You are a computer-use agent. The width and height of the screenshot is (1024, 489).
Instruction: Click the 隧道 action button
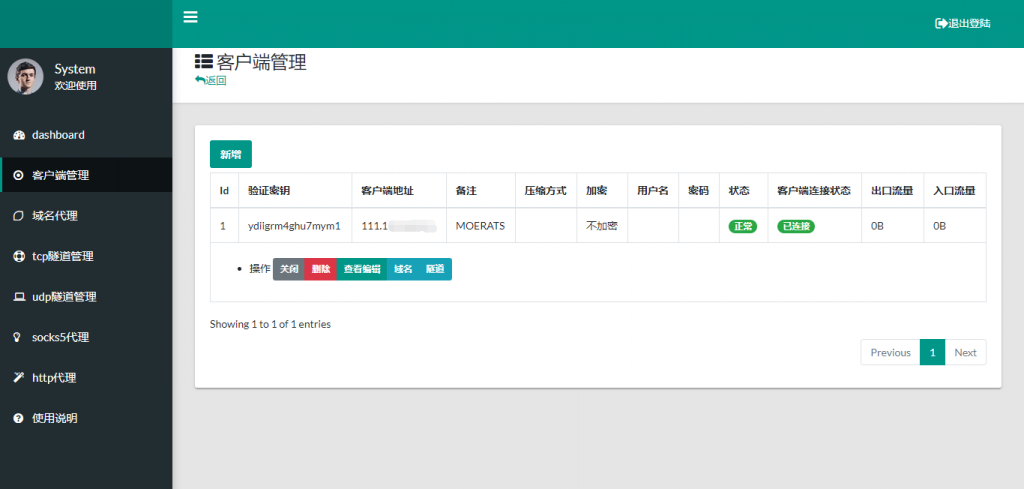[435, 269]
